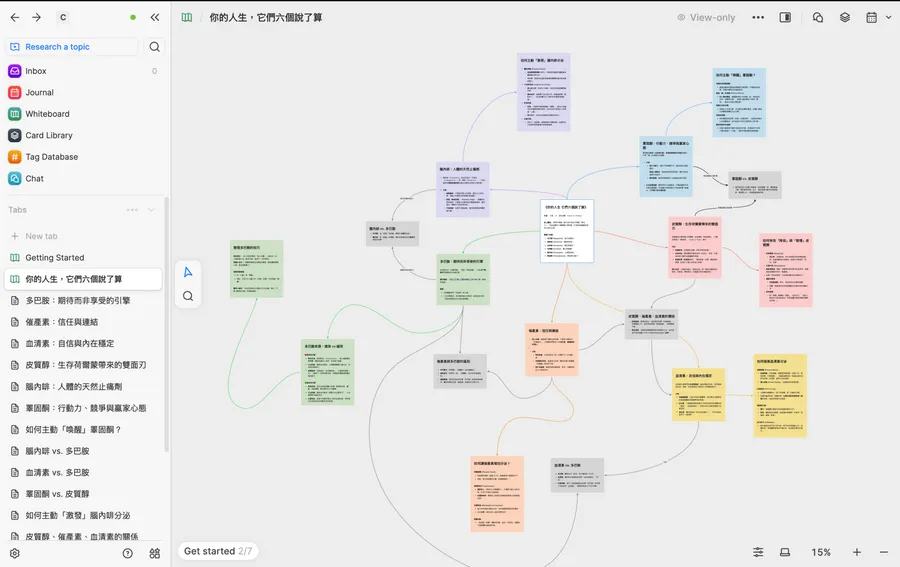Select the arrow pointer tool on canvas
This screenshot has height=567, width=900.
[x=188, y=272]
